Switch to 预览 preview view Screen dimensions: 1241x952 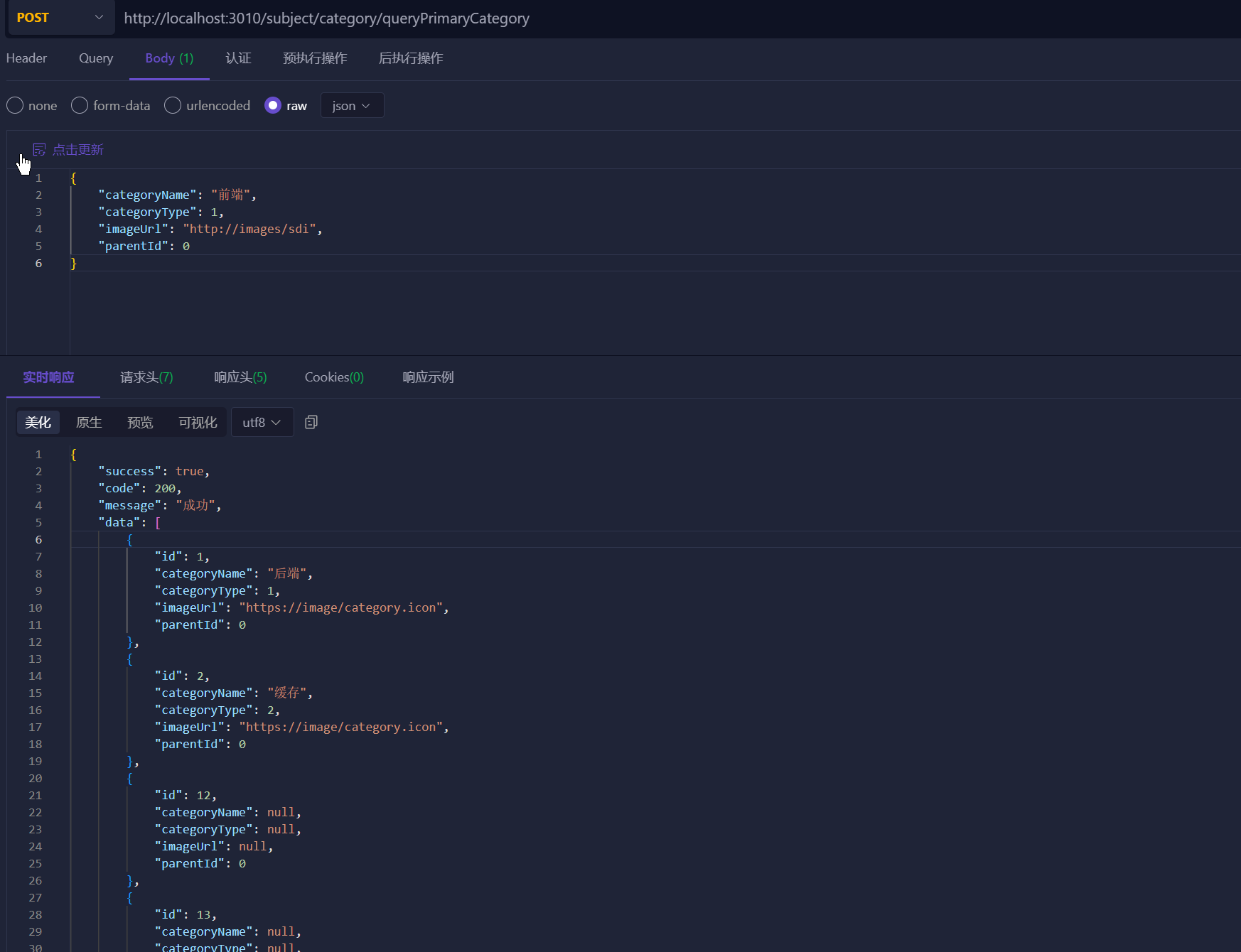140,423
